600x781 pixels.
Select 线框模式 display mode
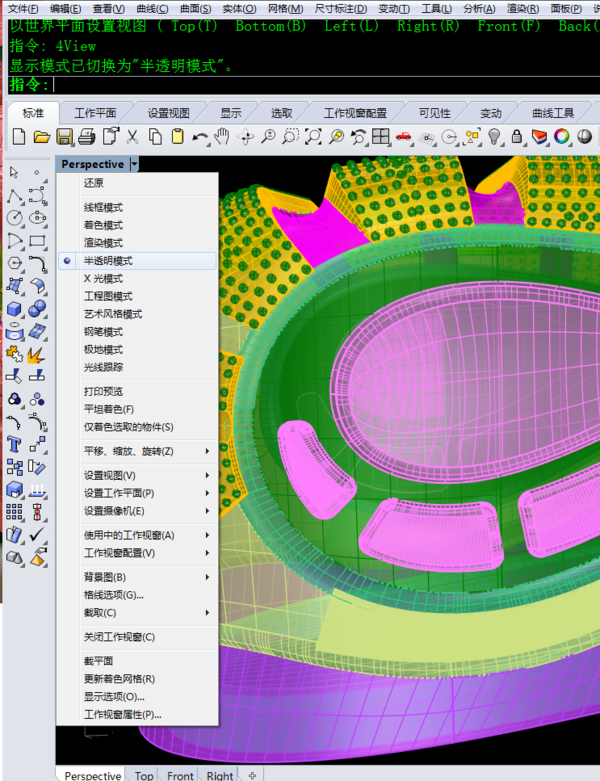103,208
